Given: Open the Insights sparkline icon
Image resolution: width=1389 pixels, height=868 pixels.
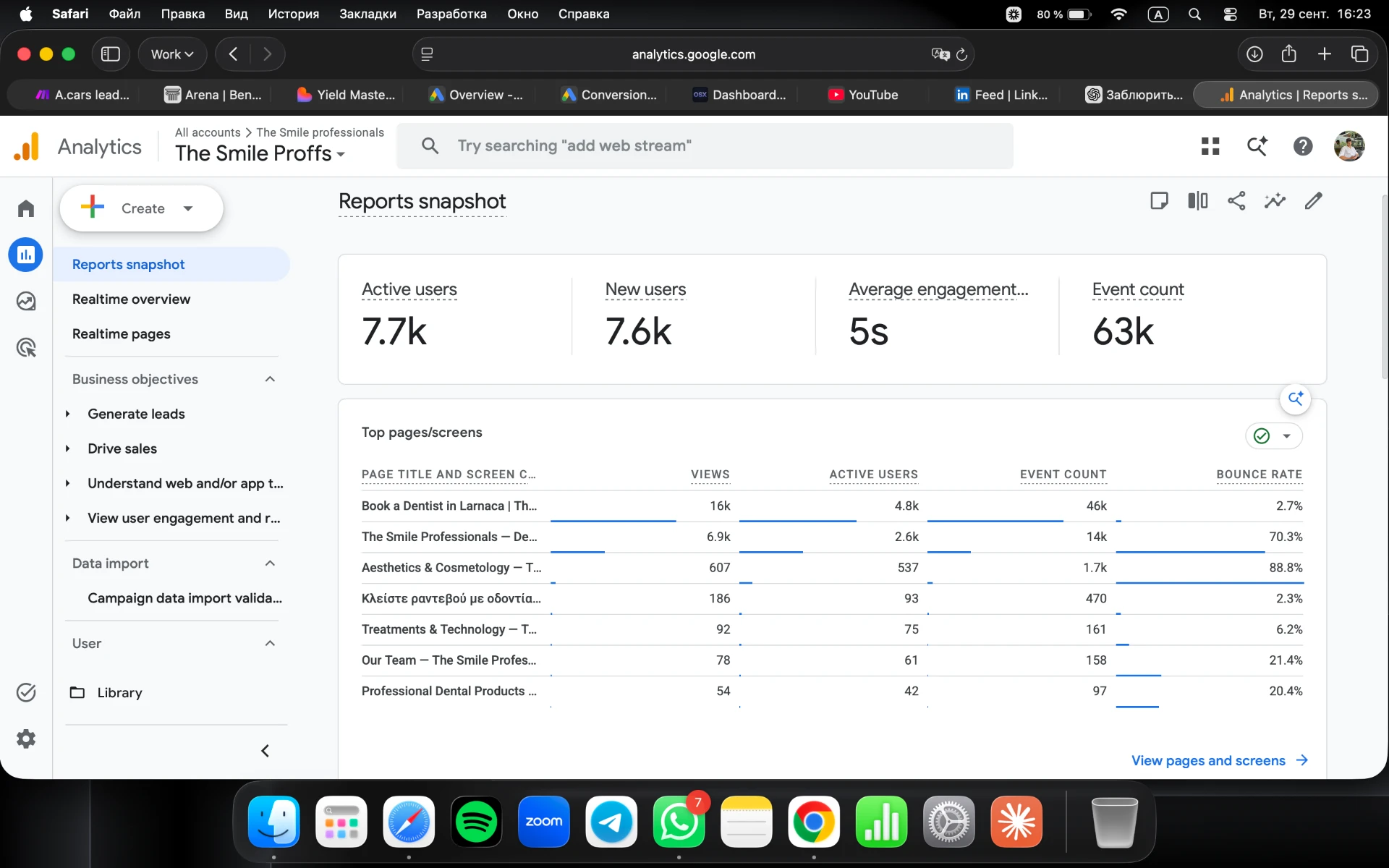Looking at the screenshot, I should click(1275, 200).
